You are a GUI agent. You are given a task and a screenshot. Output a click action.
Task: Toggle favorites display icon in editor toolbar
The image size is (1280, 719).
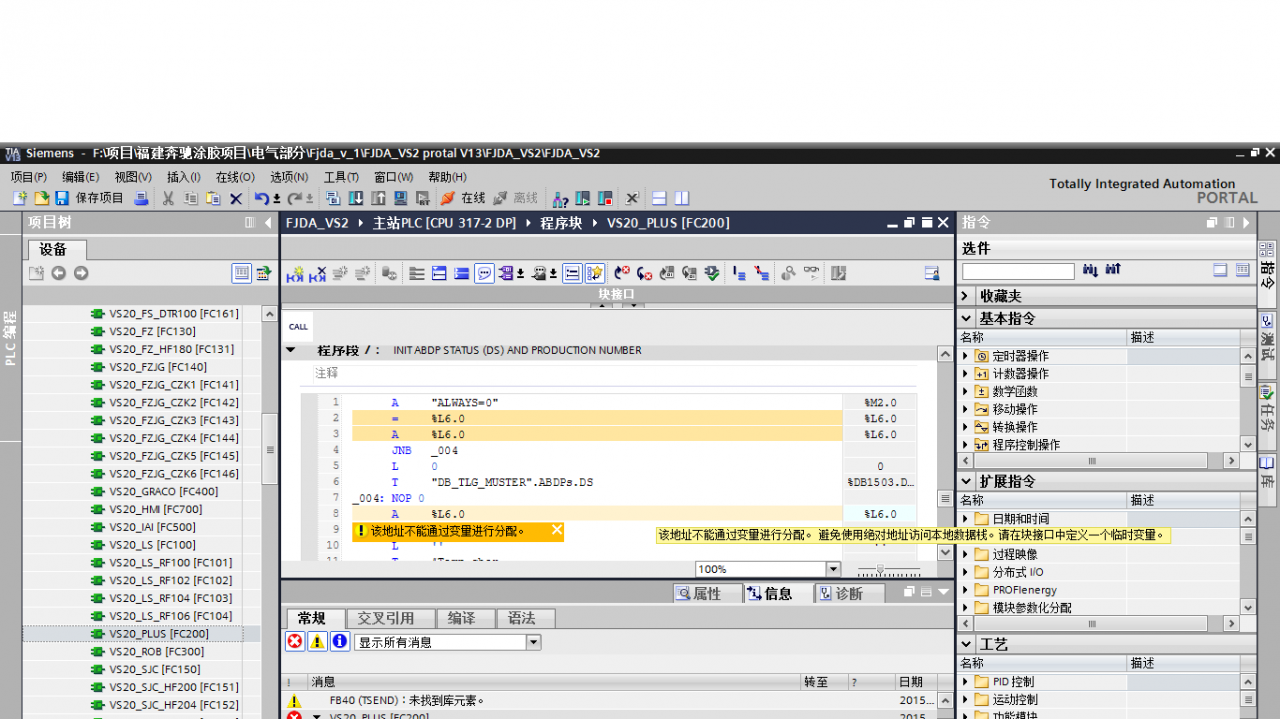click(594, 273)
